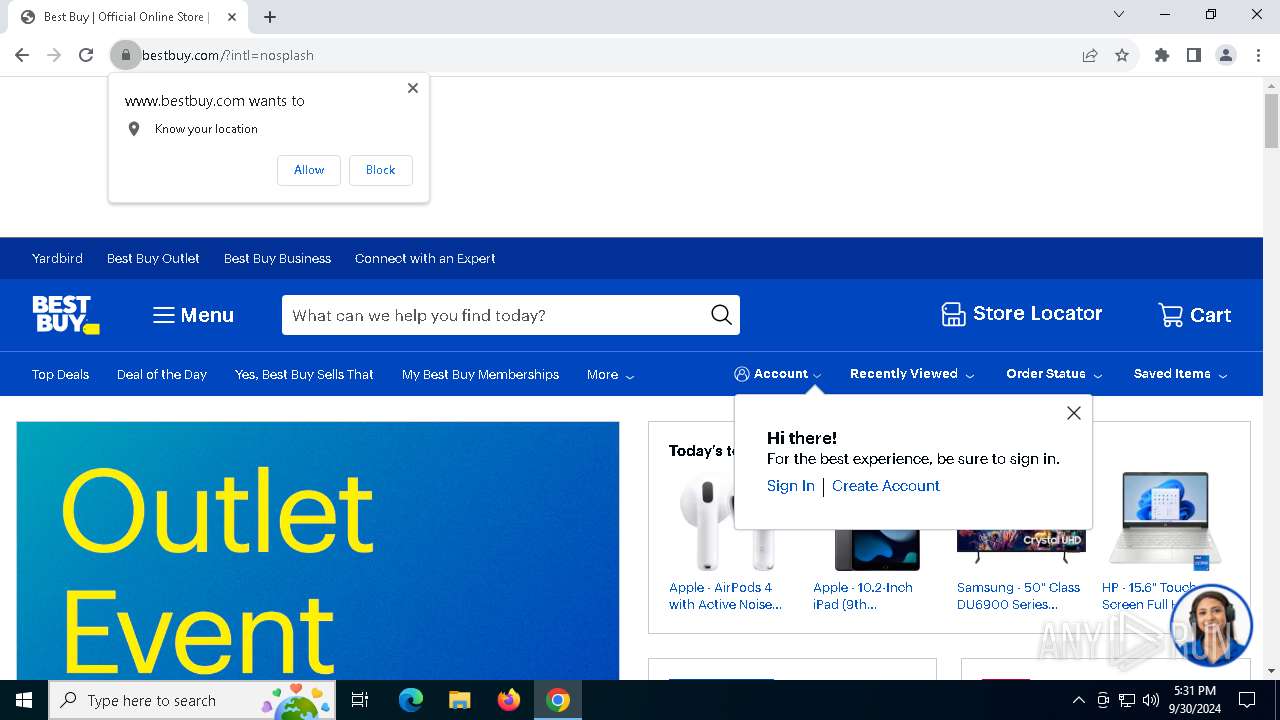Click the magnifying glass search icon
The height and width of the screenshot is (720, 1280).
pyautogui.click(x=721, y=315)
